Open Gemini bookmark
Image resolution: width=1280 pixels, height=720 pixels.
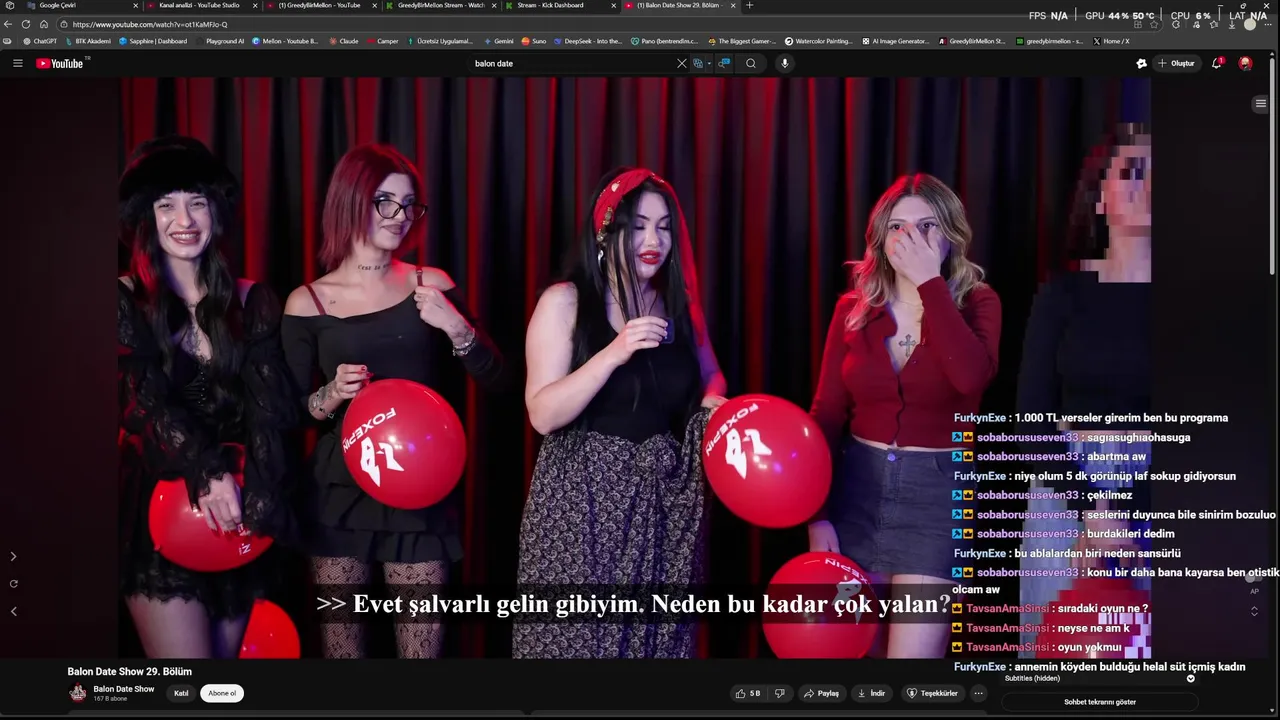pyautogui.click(x=499, y=41)
